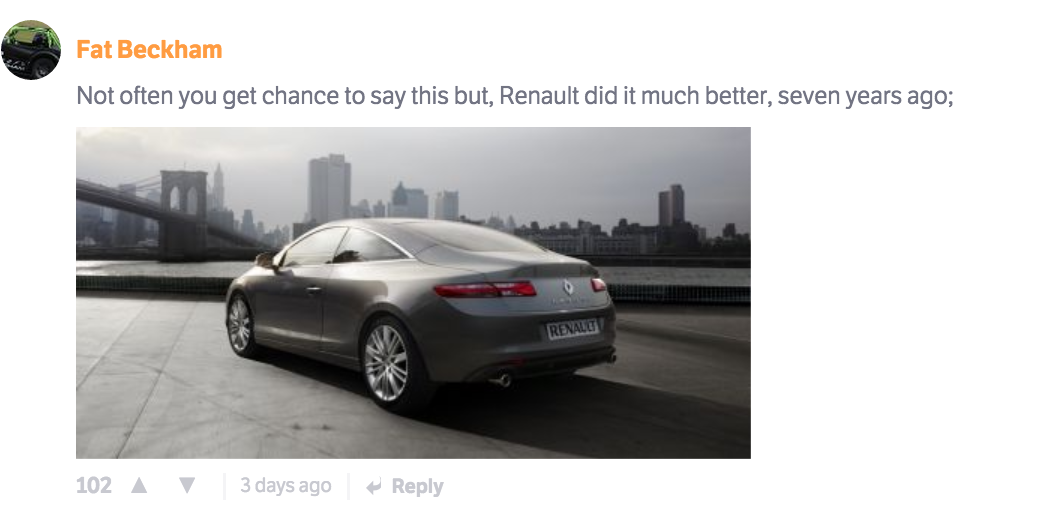Click the comment text mentioning Renault
1048x524 pixels.
click(x=515, y=96)
